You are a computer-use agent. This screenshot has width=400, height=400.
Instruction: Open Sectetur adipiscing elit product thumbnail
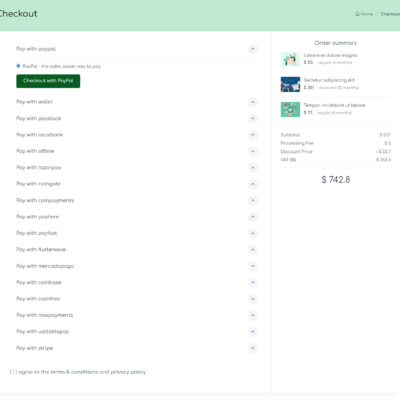point(290,84)
